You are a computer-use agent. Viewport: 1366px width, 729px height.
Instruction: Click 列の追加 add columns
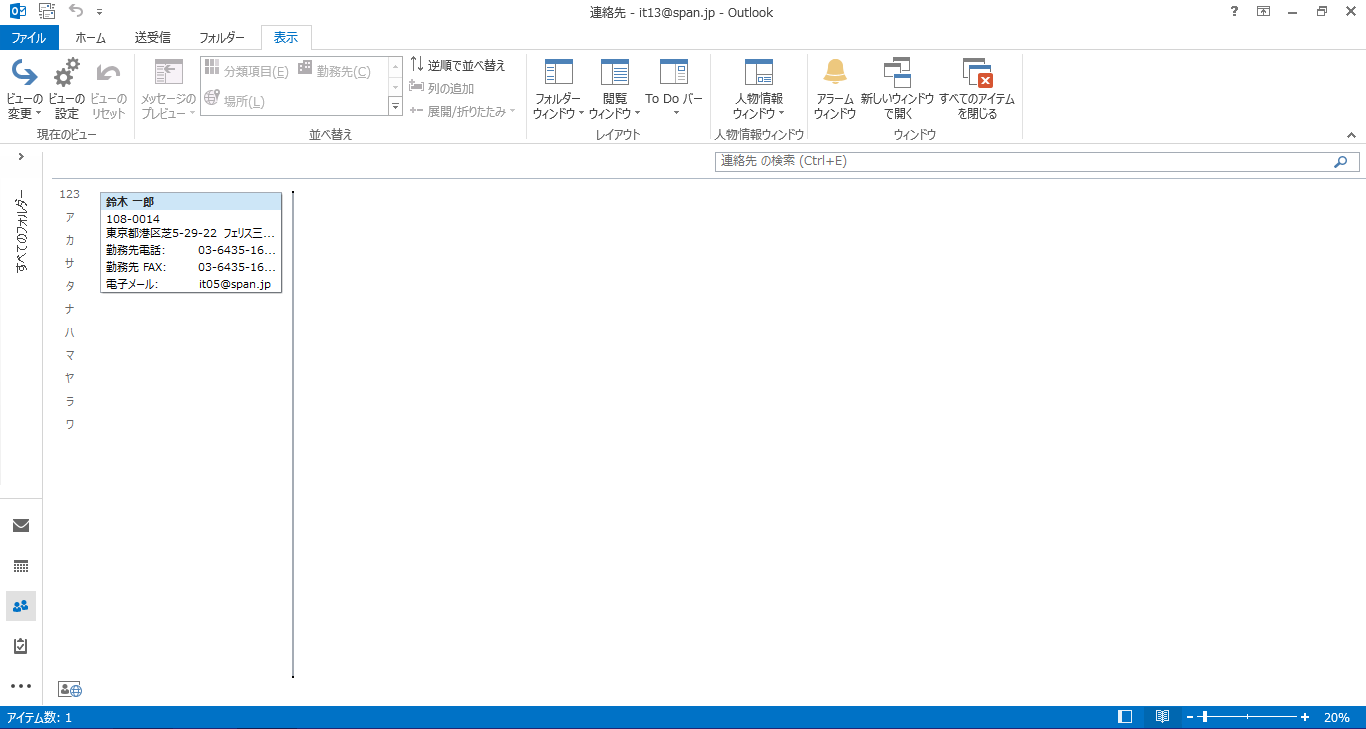(442, 88)
